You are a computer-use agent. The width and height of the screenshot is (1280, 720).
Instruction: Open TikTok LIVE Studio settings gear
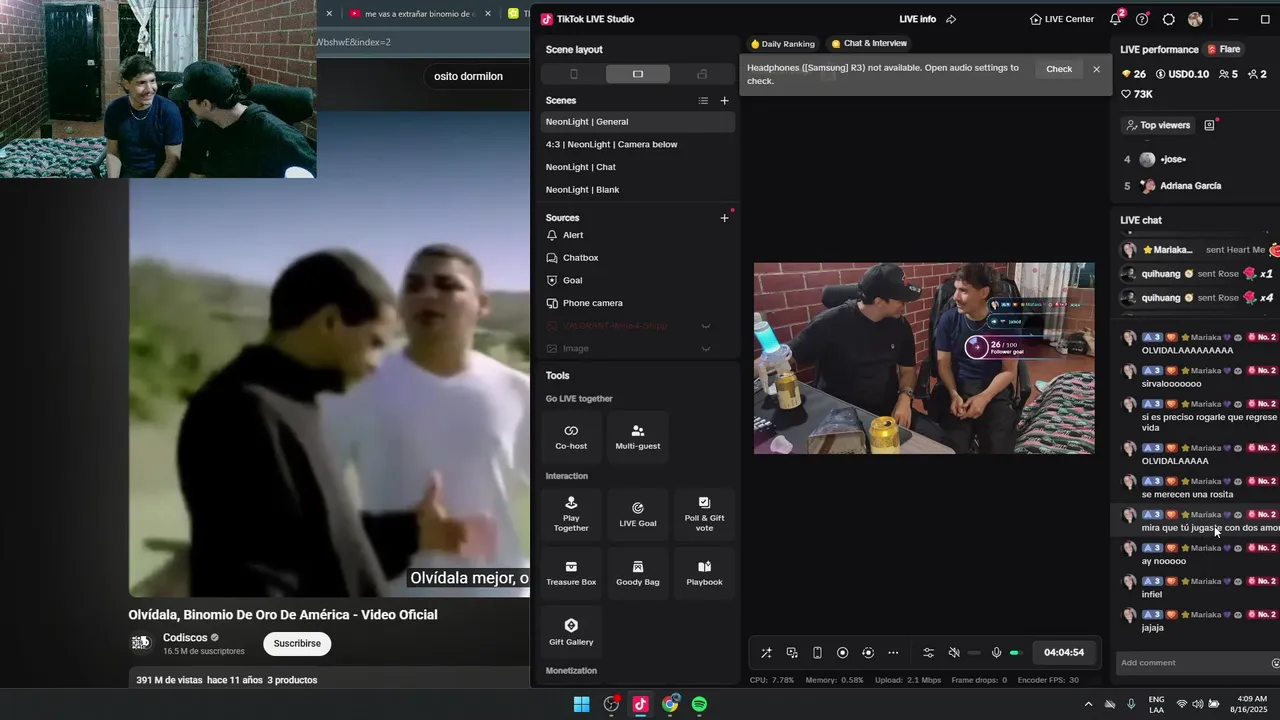pos(1168,19)
